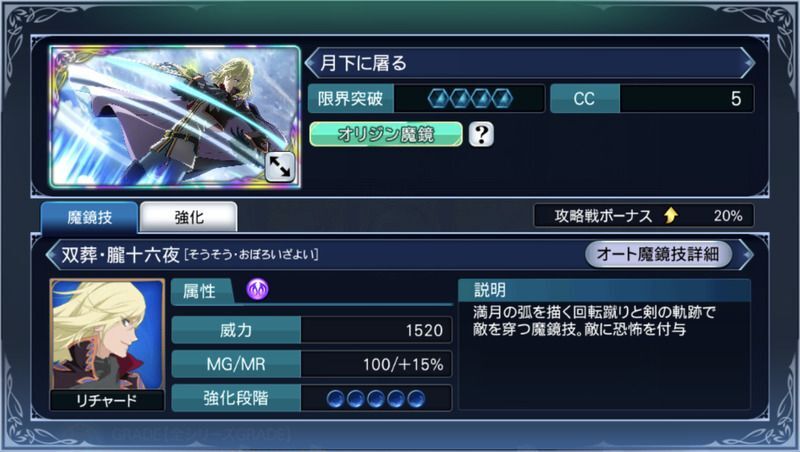Screen dimensions: 800x452
Task: Click the 説明 description text panel
Action: [605, 344]
